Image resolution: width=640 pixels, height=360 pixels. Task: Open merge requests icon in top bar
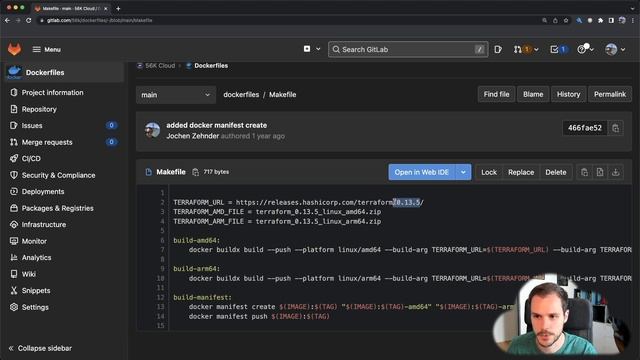pos(518,49)
